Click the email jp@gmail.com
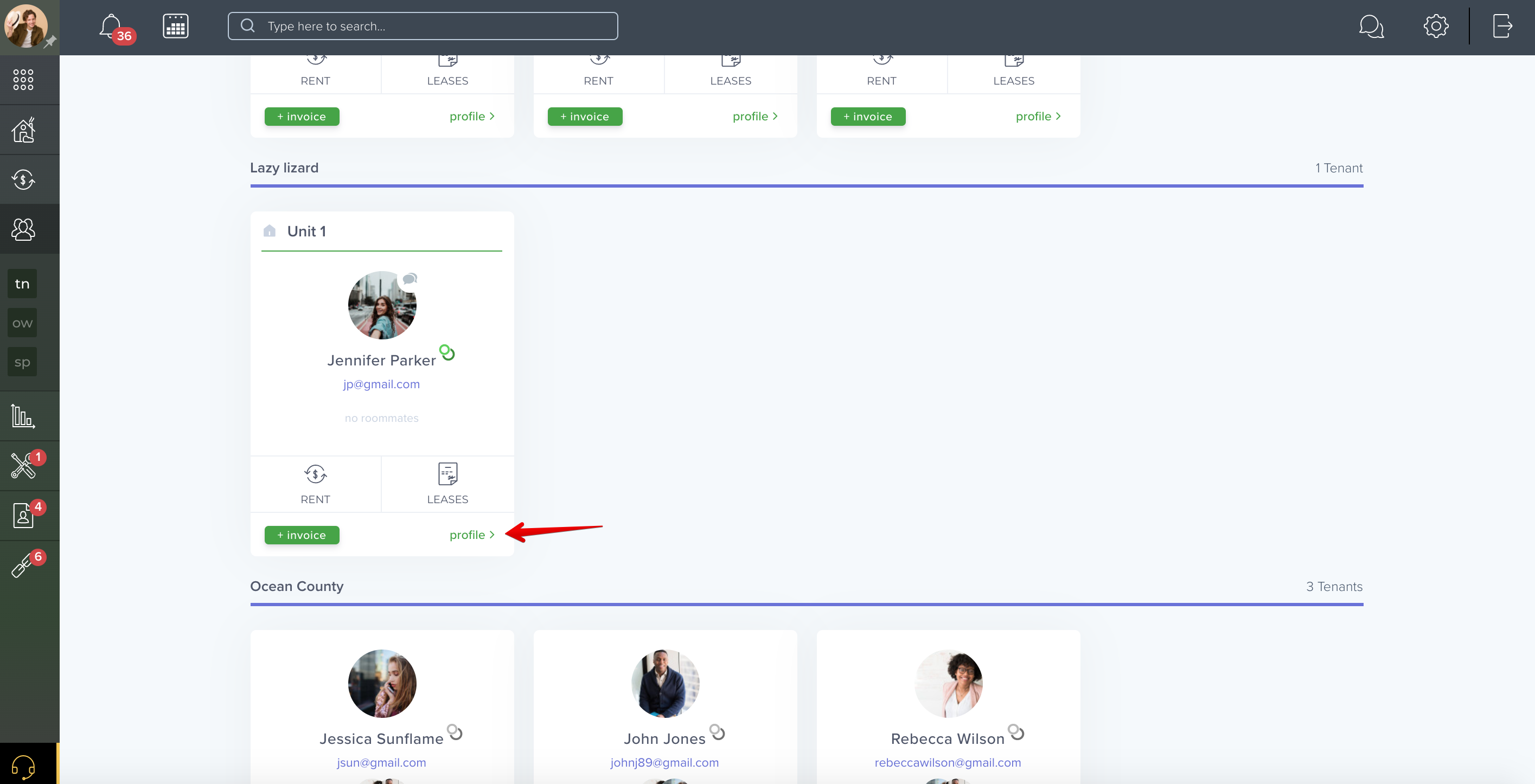 coord(381,384)
